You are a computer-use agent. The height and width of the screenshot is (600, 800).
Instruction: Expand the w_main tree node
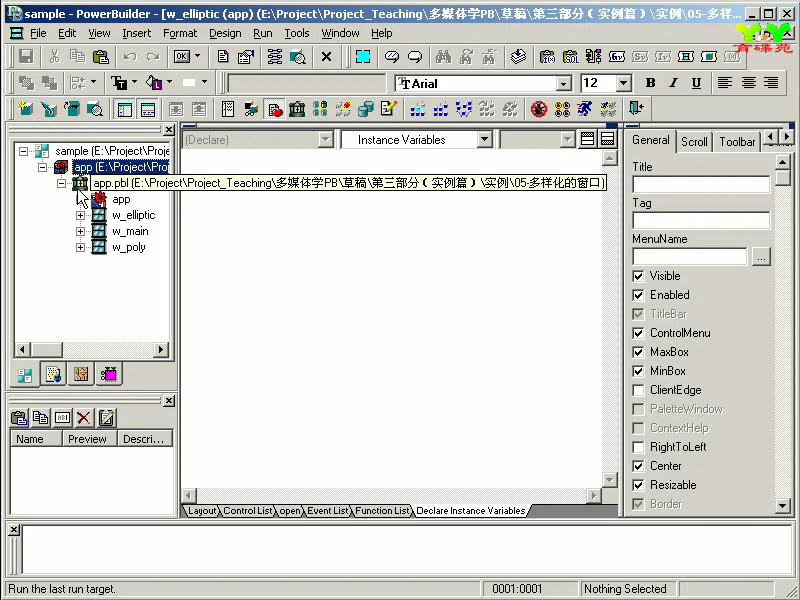(80, 232)
